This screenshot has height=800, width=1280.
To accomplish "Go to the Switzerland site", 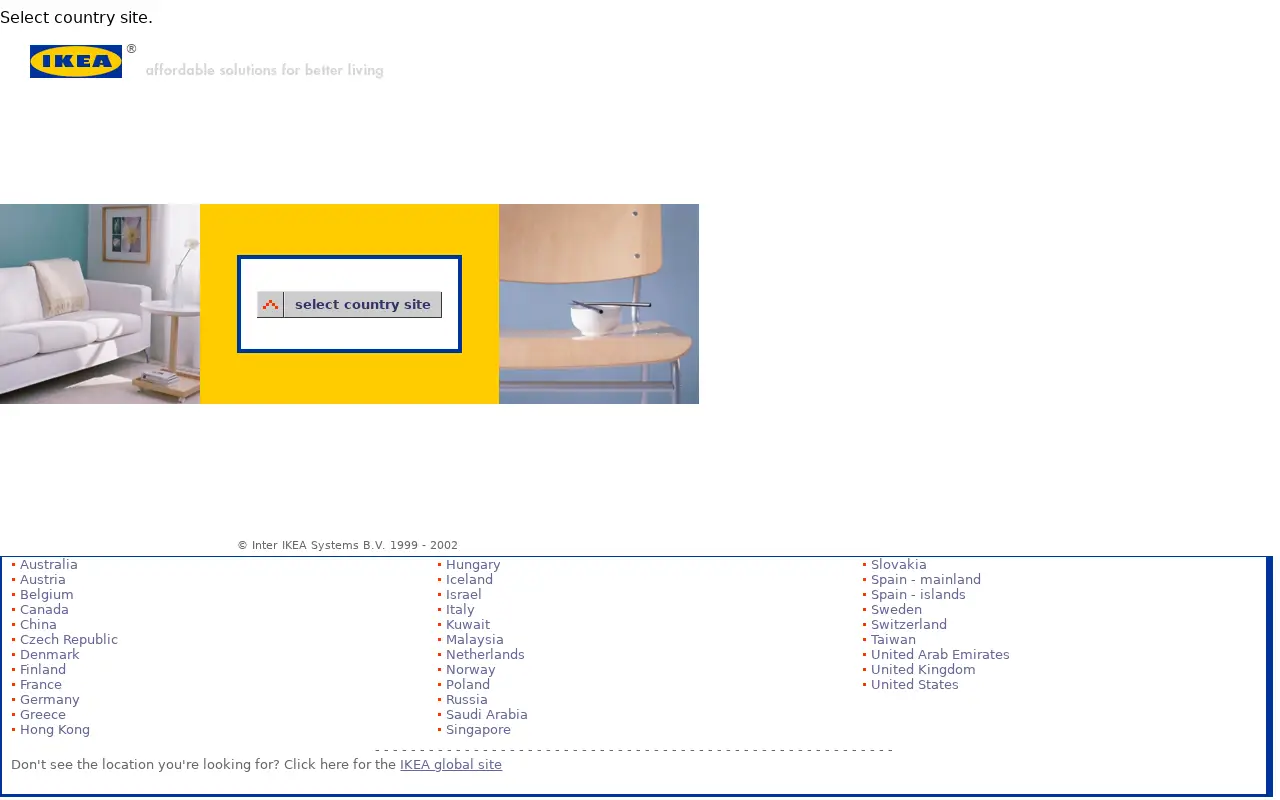I will click(x=909, y=625).
